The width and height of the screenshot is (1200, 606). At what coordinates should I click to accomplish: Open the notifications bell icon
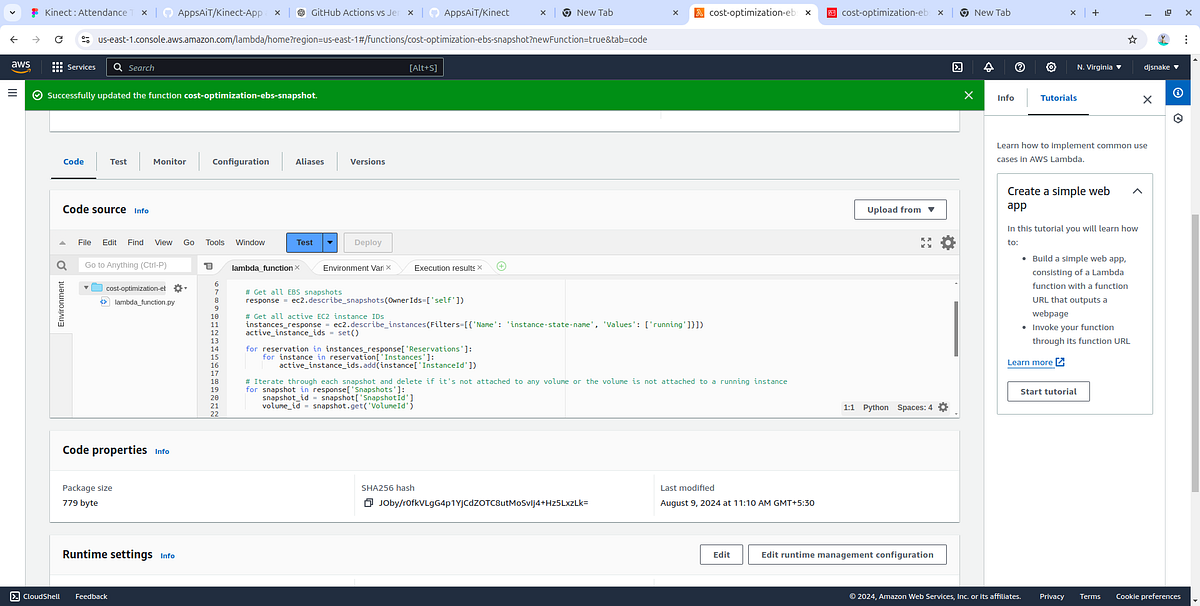(x=989, y=67)
